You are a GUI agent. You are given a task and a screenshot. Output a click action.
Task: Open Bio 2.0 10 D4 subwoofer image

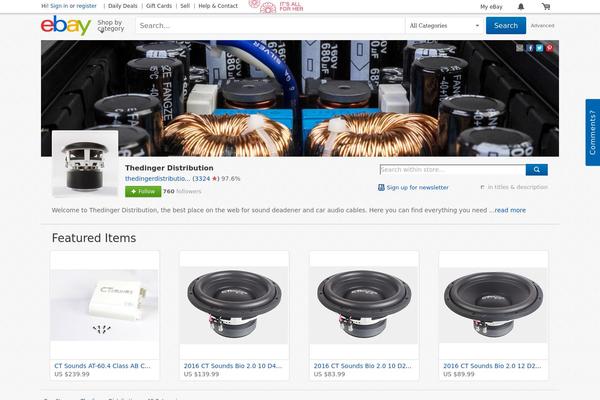pyautogui.click(x=234, y=305)
